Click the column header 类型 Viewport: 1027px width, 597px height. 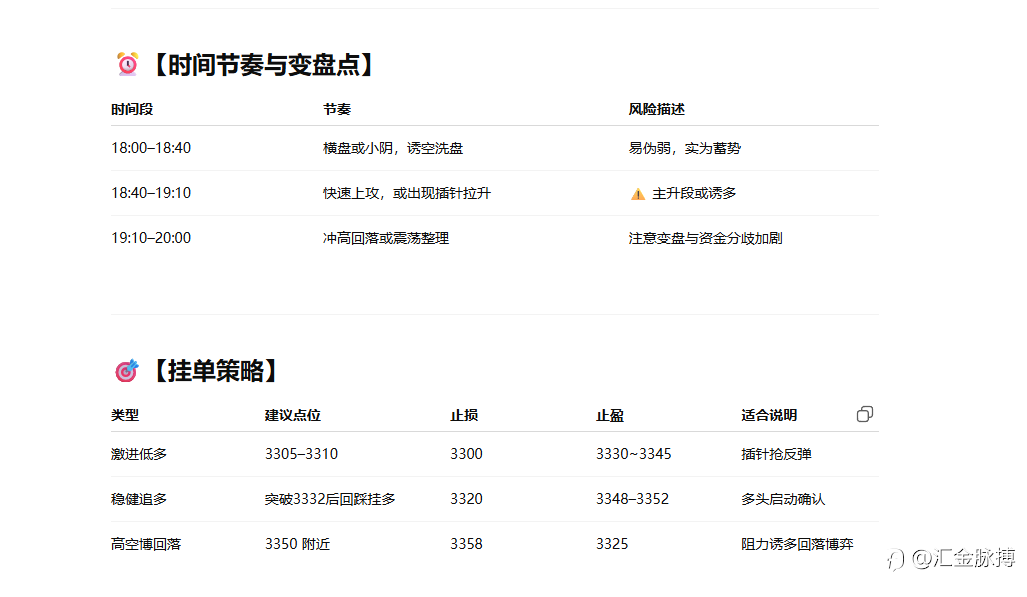pos(124,415)
